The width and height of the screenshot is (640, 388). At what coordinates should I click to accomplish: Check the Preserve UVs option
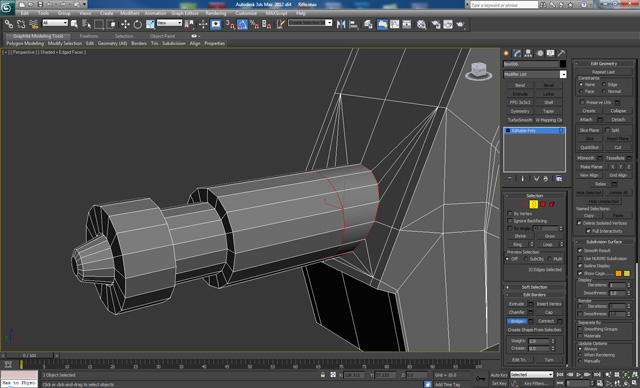click(582, 102)
